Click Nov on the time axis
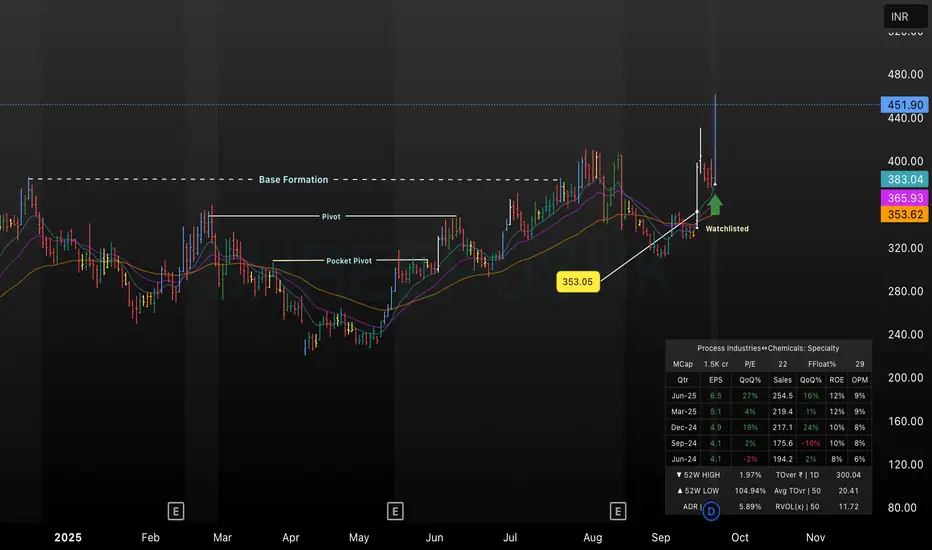The image size is (932, 550). [x=816, y=538]
